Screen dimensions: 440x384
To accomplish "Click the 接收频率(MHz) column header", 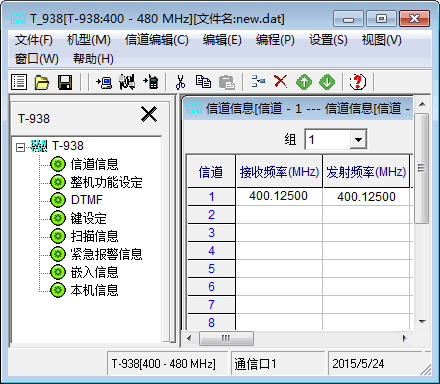I will click(x=279, y=171).
